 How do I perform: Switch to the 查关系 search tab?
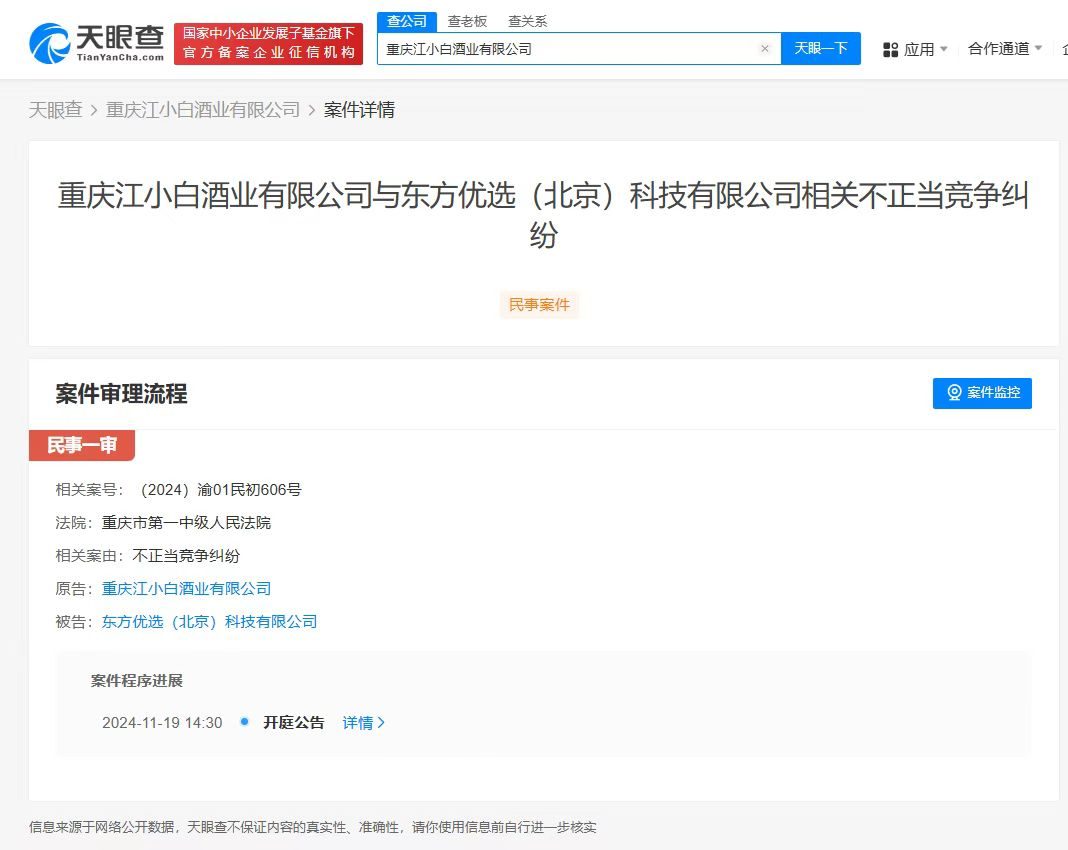pyautogui.click(x=527, y=20)
